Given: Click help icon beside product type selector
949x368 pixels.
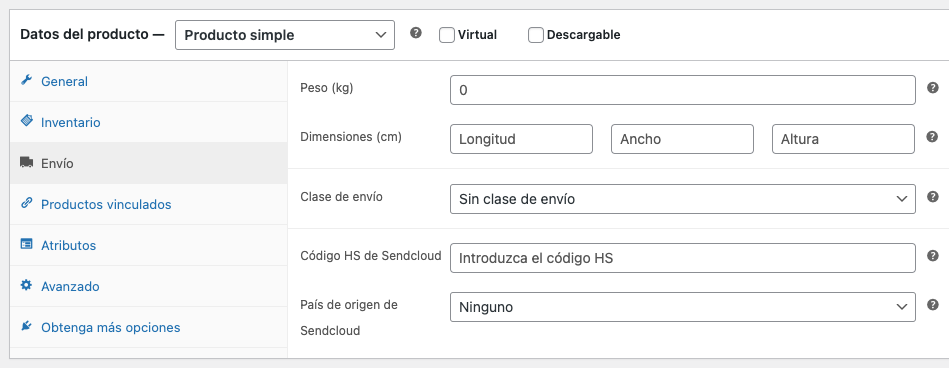Looking at the screenshot, I should [416, 33].
